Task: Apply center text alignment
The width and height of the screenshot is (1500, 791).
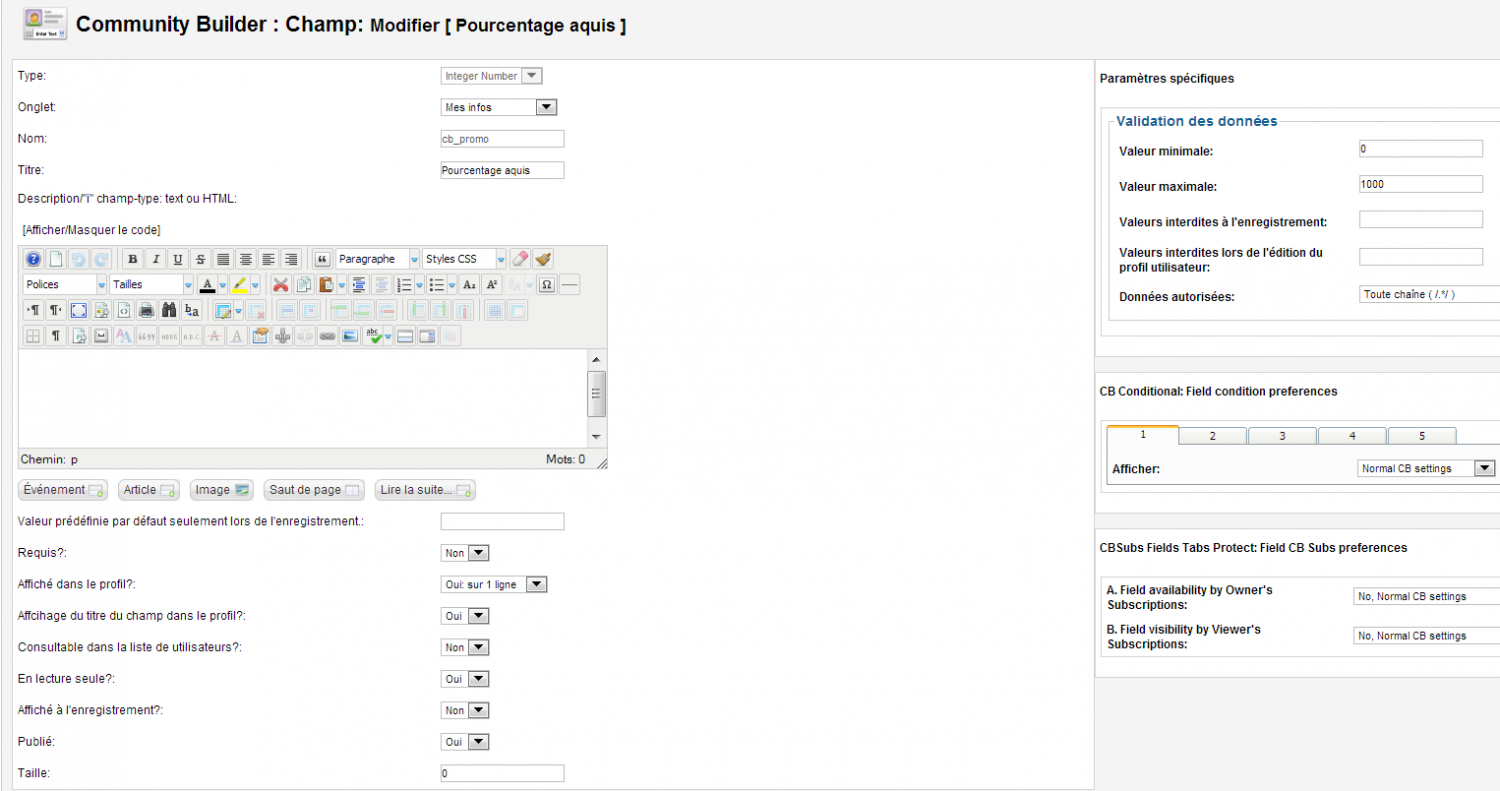Action: pyautogui.click(x=246, y=259)
